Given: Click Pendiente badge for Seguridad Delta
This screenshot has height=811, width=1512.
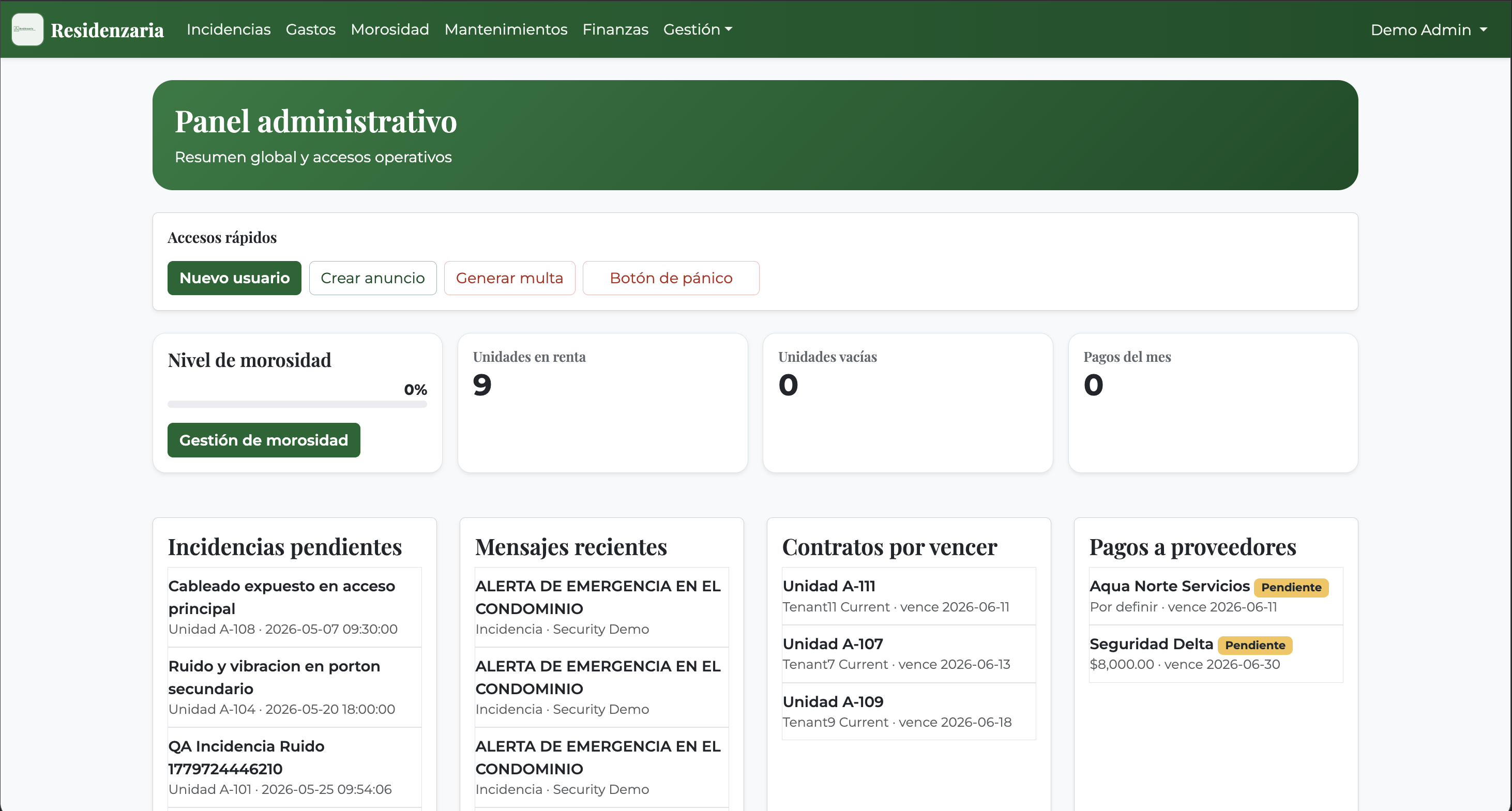Looking at the screenshot, I should click(x=1255, y=645).
